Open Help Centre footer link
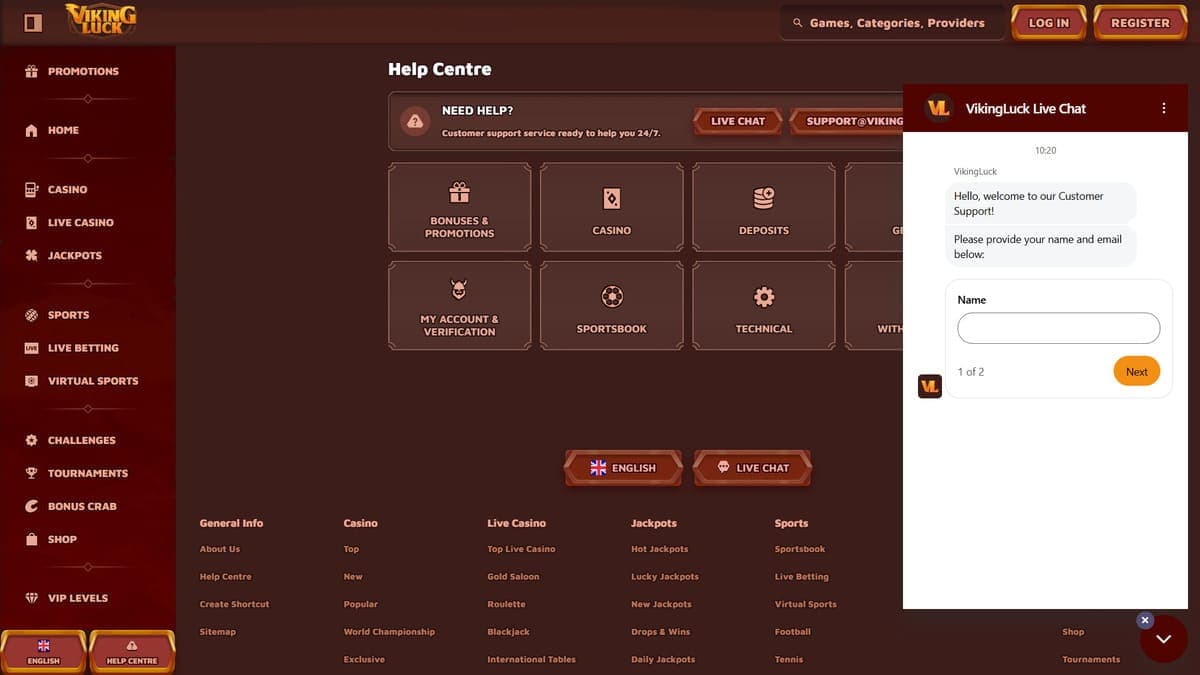The image size is (1200, 675). pyautogui.click(x=226, y=577)
